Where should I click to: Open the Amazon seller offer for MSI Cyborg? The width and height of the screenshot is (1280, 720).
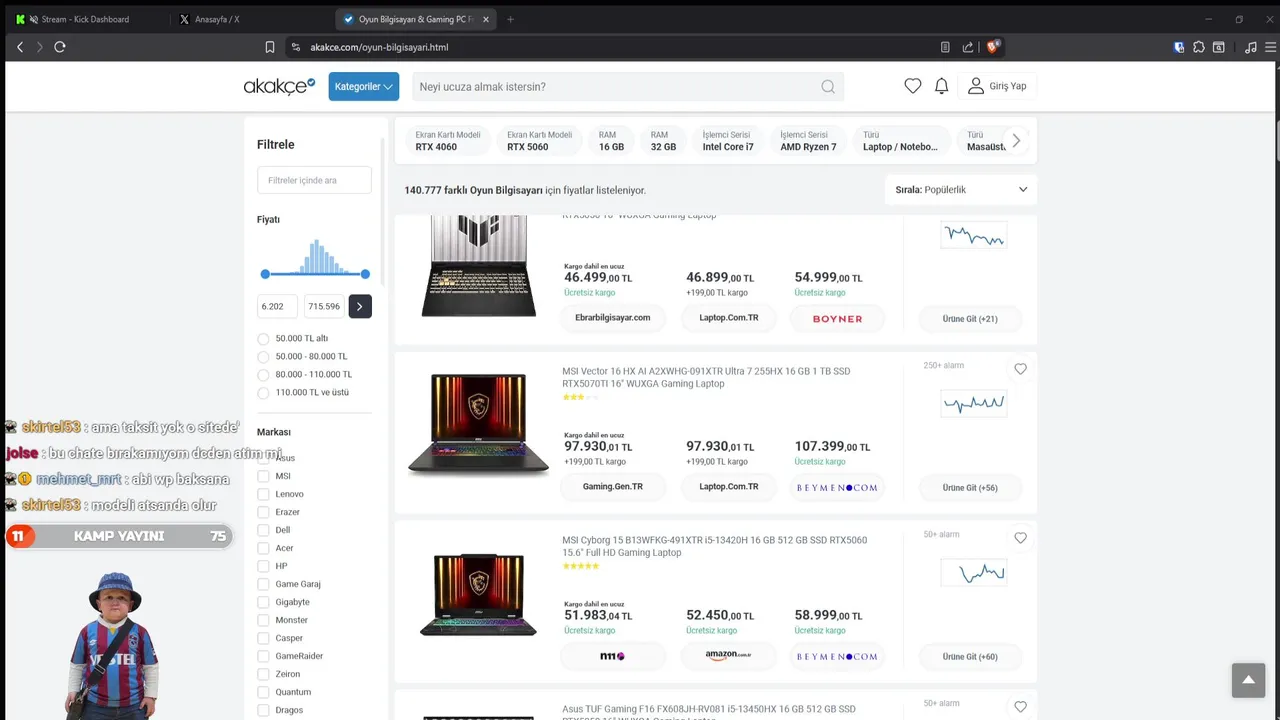[x=728, y=656]
